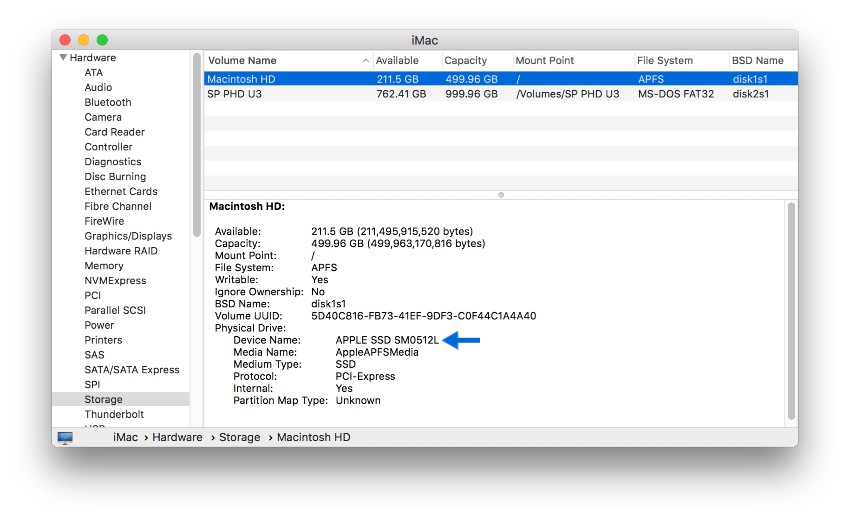Viewport: 850px width, 521px height.
Task: Select the SP PHD U3 volume row
Action: 501,94
